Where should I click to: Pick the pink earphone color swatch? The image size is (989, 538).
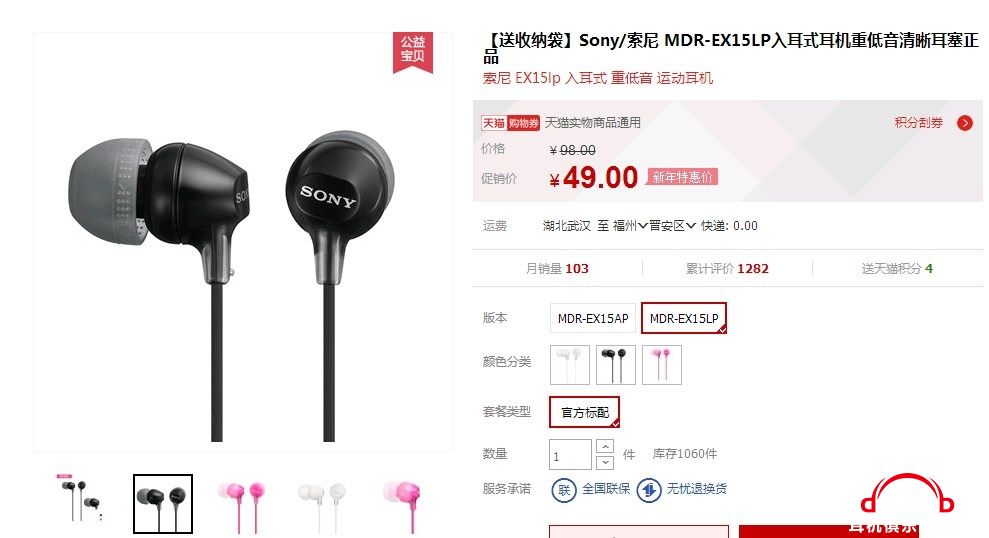click(x=662, y=365)
